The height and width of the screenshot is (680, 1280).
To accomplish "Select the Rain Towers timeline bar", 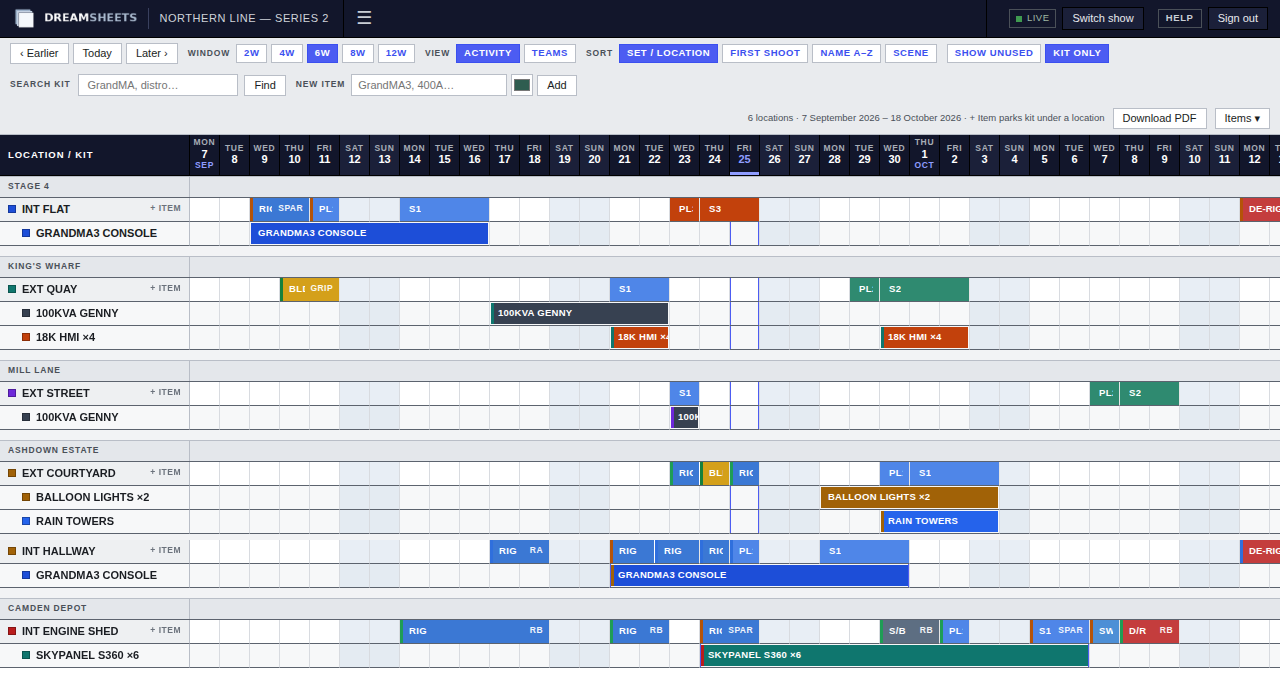I will pyautogui.click(x=939, y=521).
